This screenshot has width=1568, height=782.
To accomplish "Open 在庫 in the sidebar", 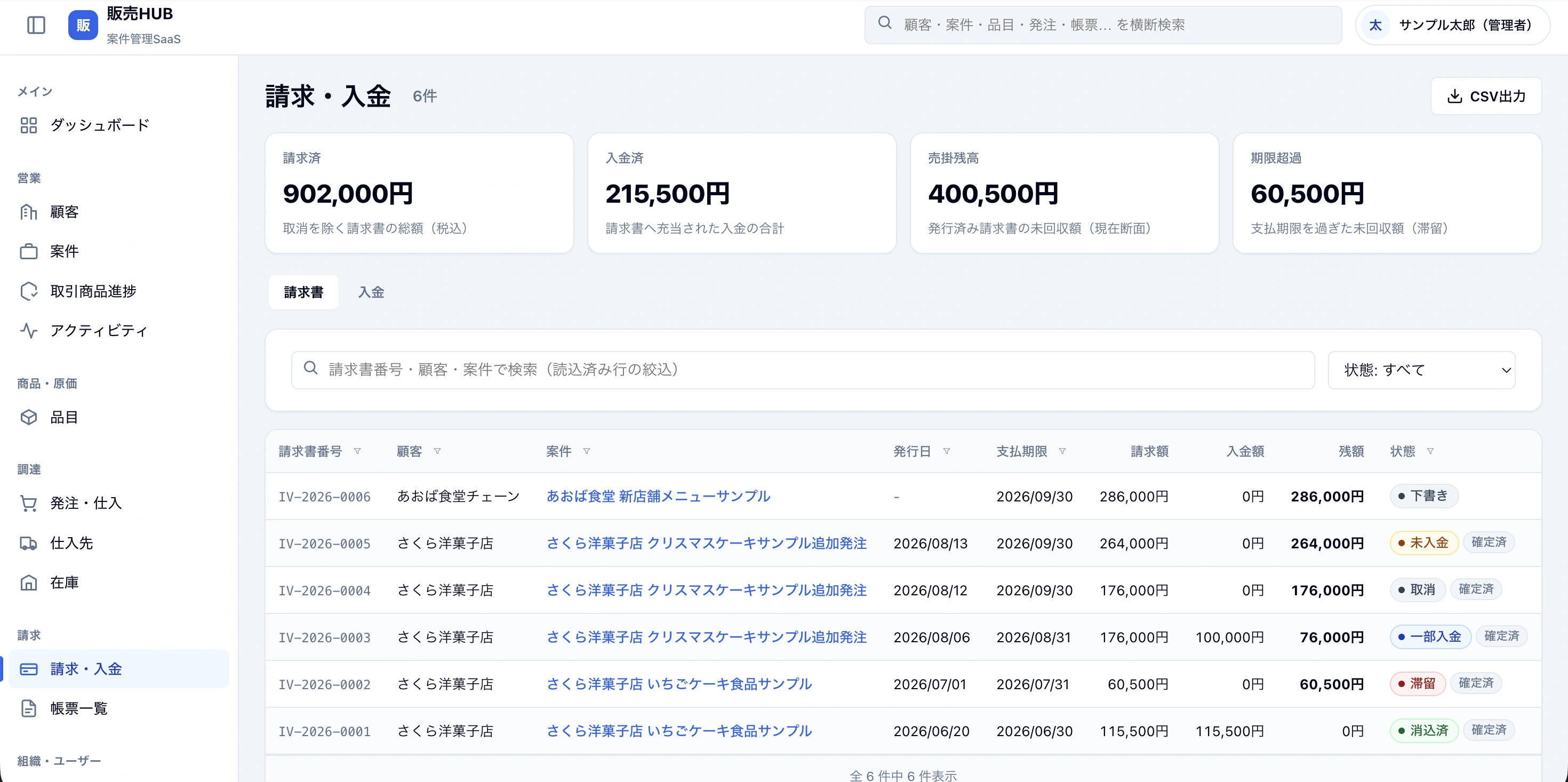I will point(119,583).
